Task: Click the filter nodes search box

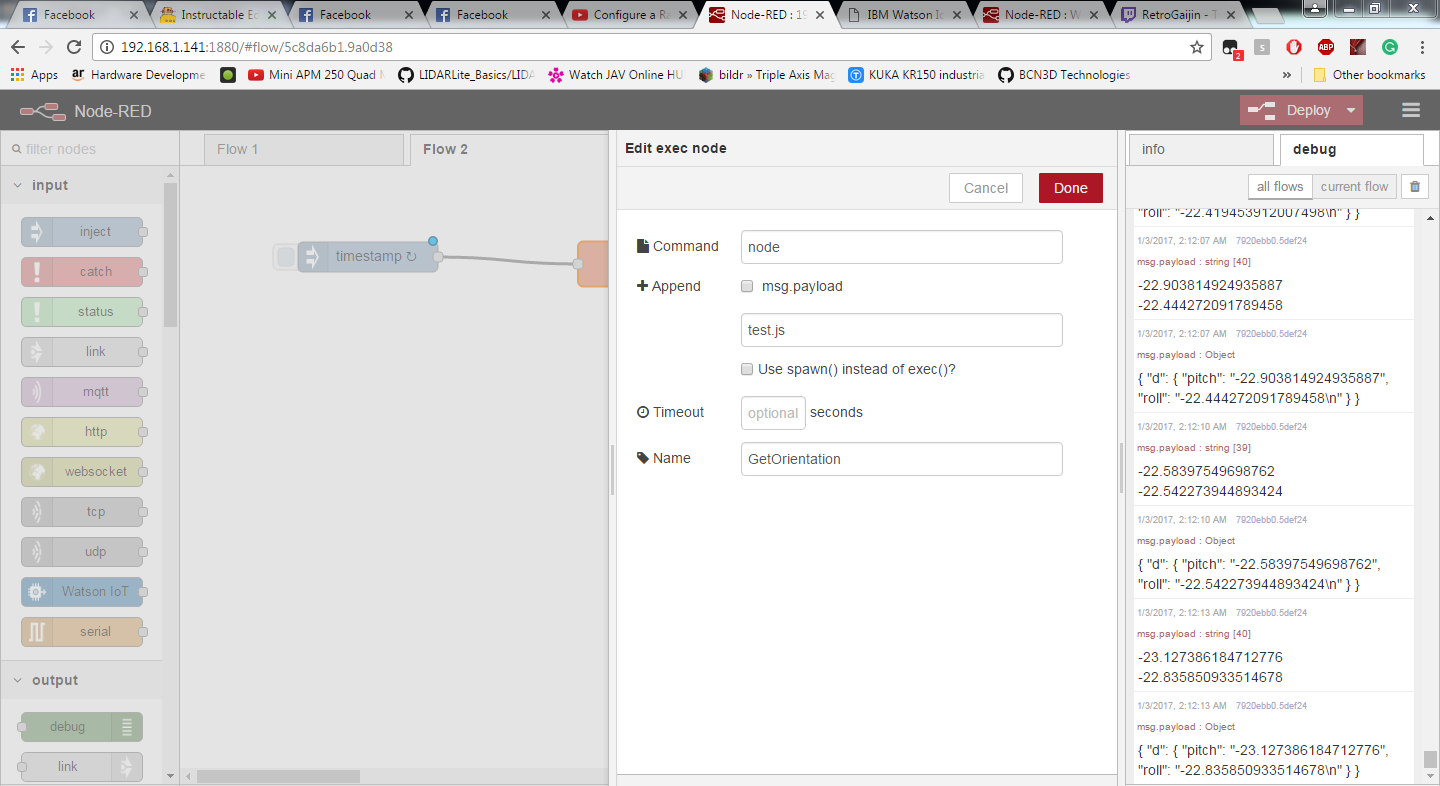Action: point(89,149)
